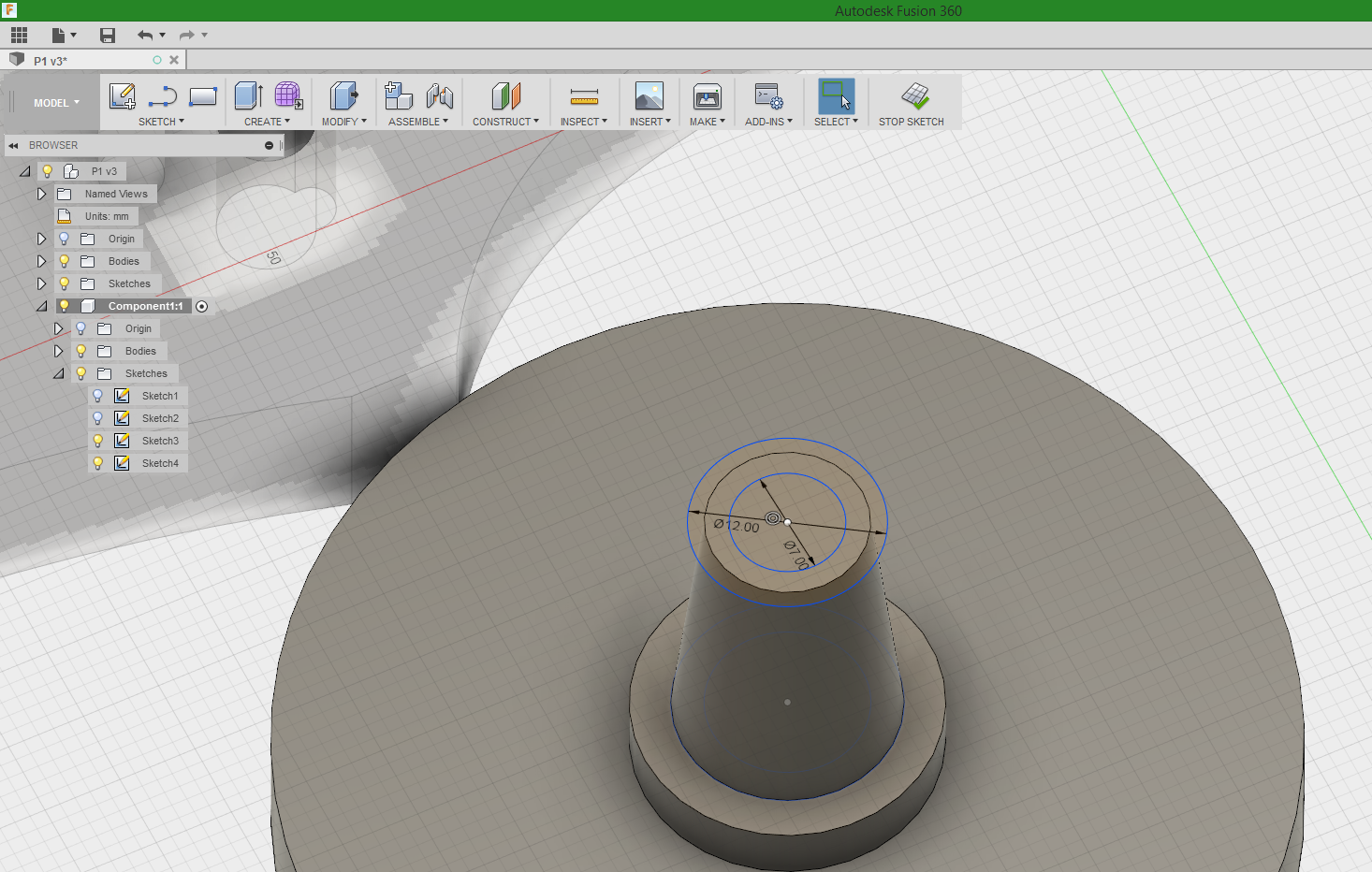Screen dimensions: 1372x872
Task: Redo the last action
Action: [x=187, y=36]
